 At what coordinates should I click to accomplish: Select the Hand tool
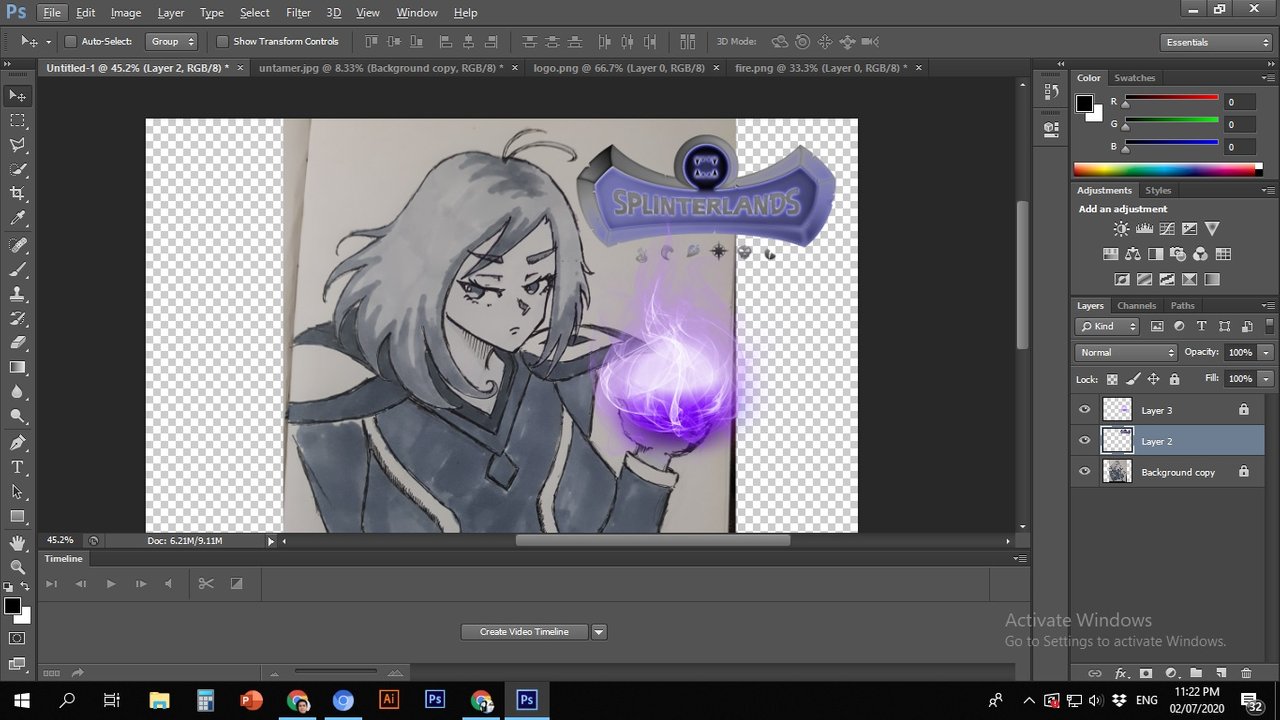[18, 543]
